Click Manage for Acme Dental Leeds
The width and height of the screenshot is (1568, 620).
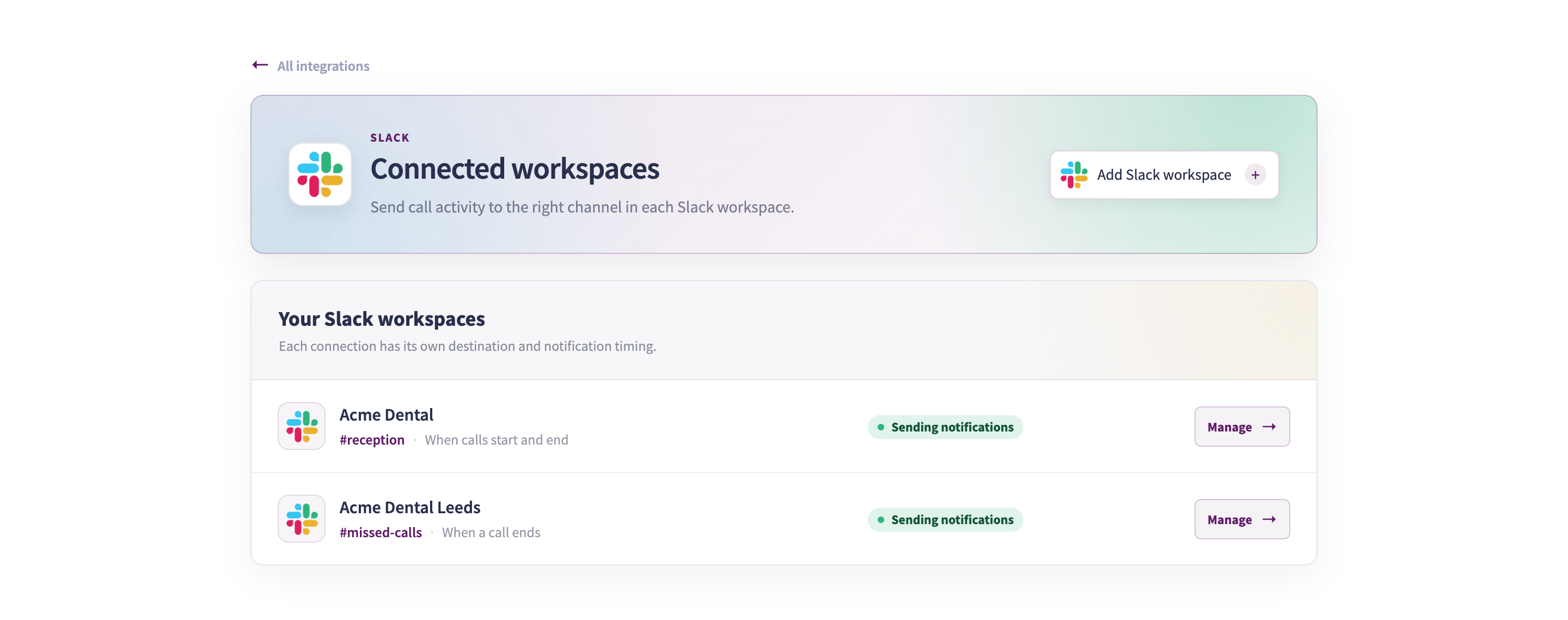coord(1242,519)
